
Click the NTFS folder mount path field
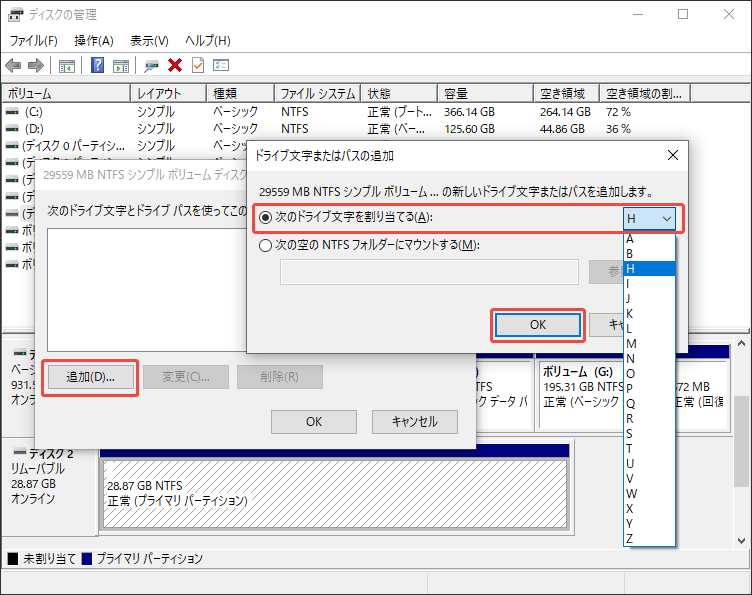pos(429,272)
